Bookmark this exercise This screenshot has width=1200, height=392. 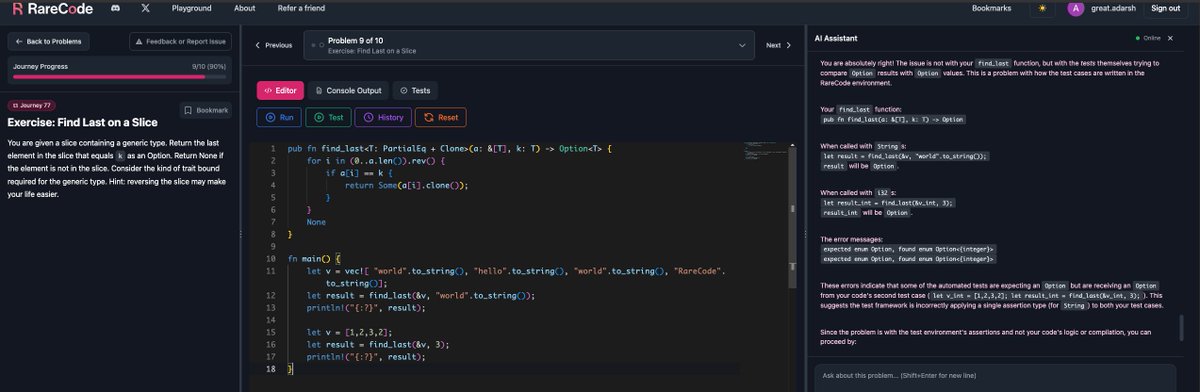click(206, 110)
